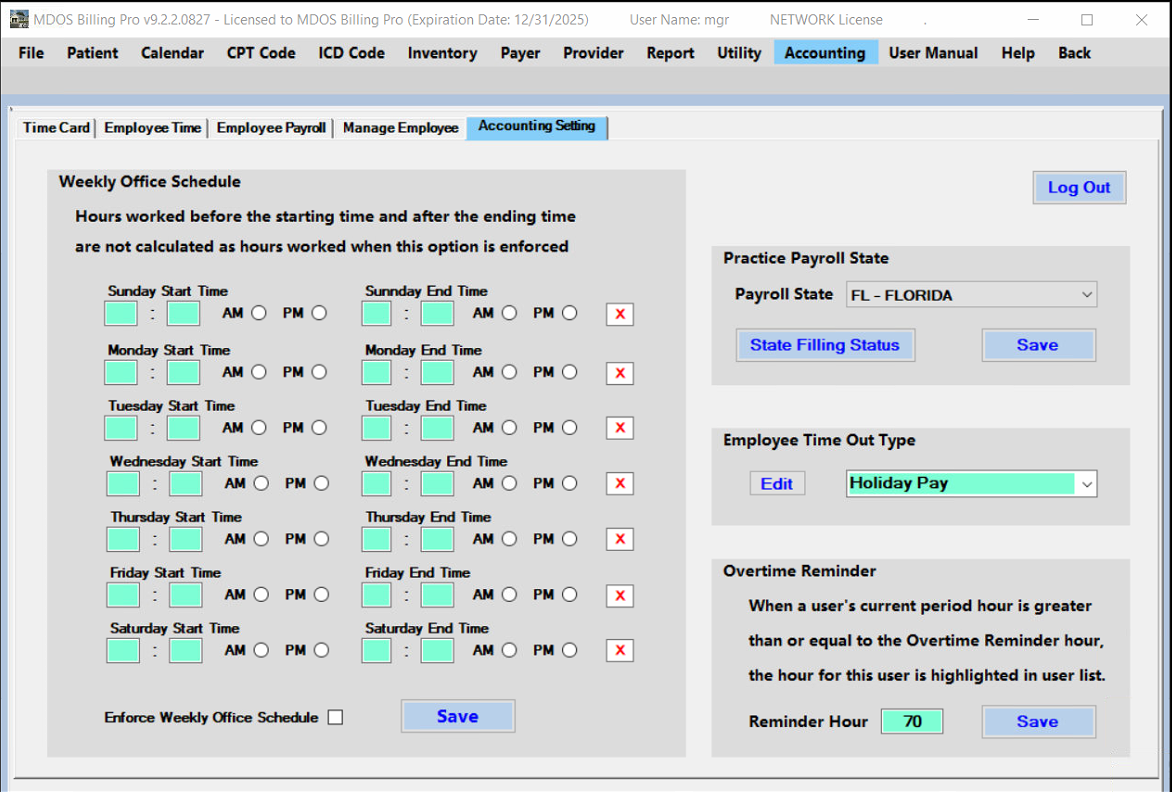Select AM for Monday Start Time
The height and width of the screenshot is (792, 1173).
pyautogui.click(x=259, y=372)
